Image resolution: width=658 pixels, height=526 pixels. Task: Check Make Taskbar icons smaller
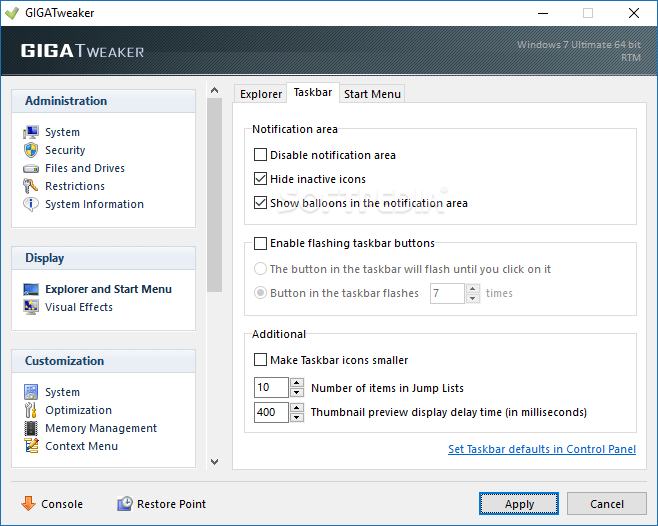(x=260, y=360)
